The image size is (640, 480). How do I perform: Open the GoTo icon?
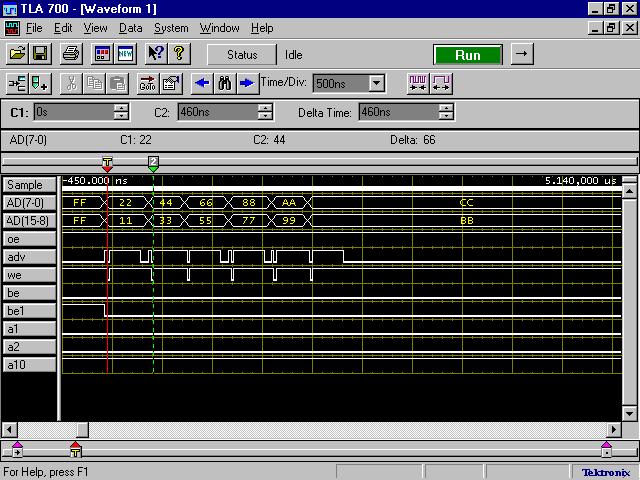tap(148, 83)
